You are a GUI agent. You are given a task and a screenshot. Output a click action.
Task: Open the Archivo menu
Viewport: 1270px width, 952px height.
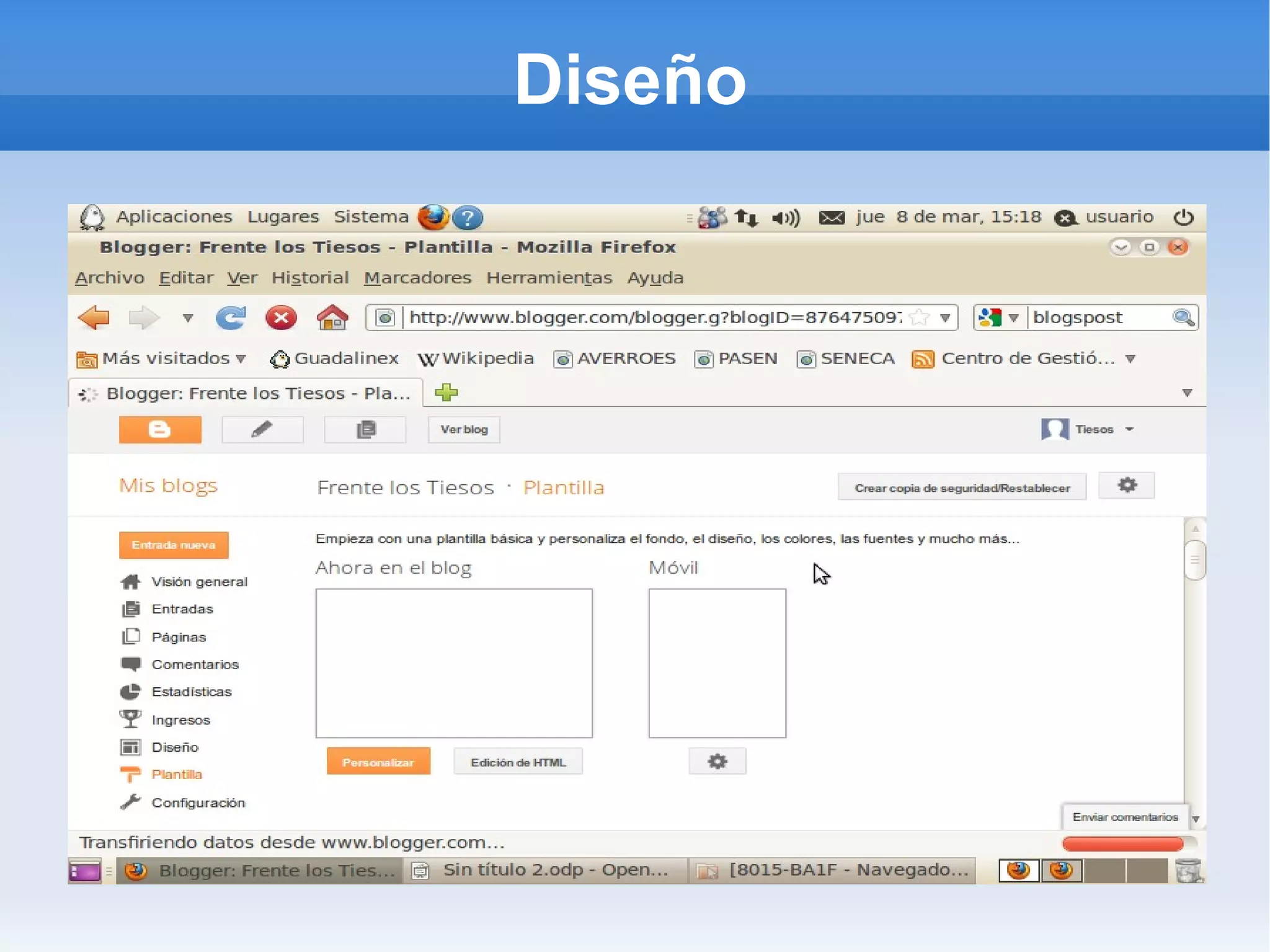point(110,278)
